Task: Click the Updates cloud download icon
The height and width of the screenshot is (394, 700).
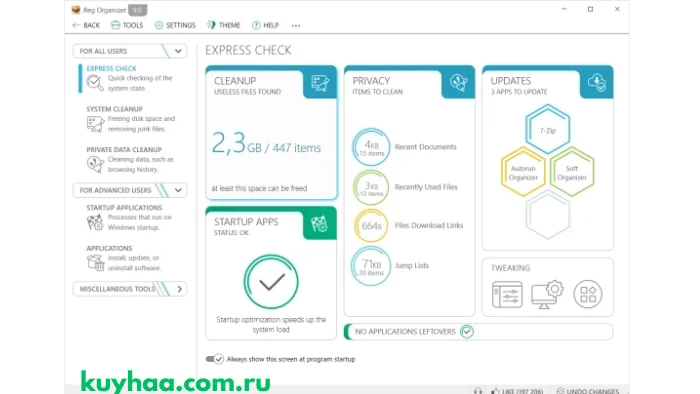Action: [597, 83]
